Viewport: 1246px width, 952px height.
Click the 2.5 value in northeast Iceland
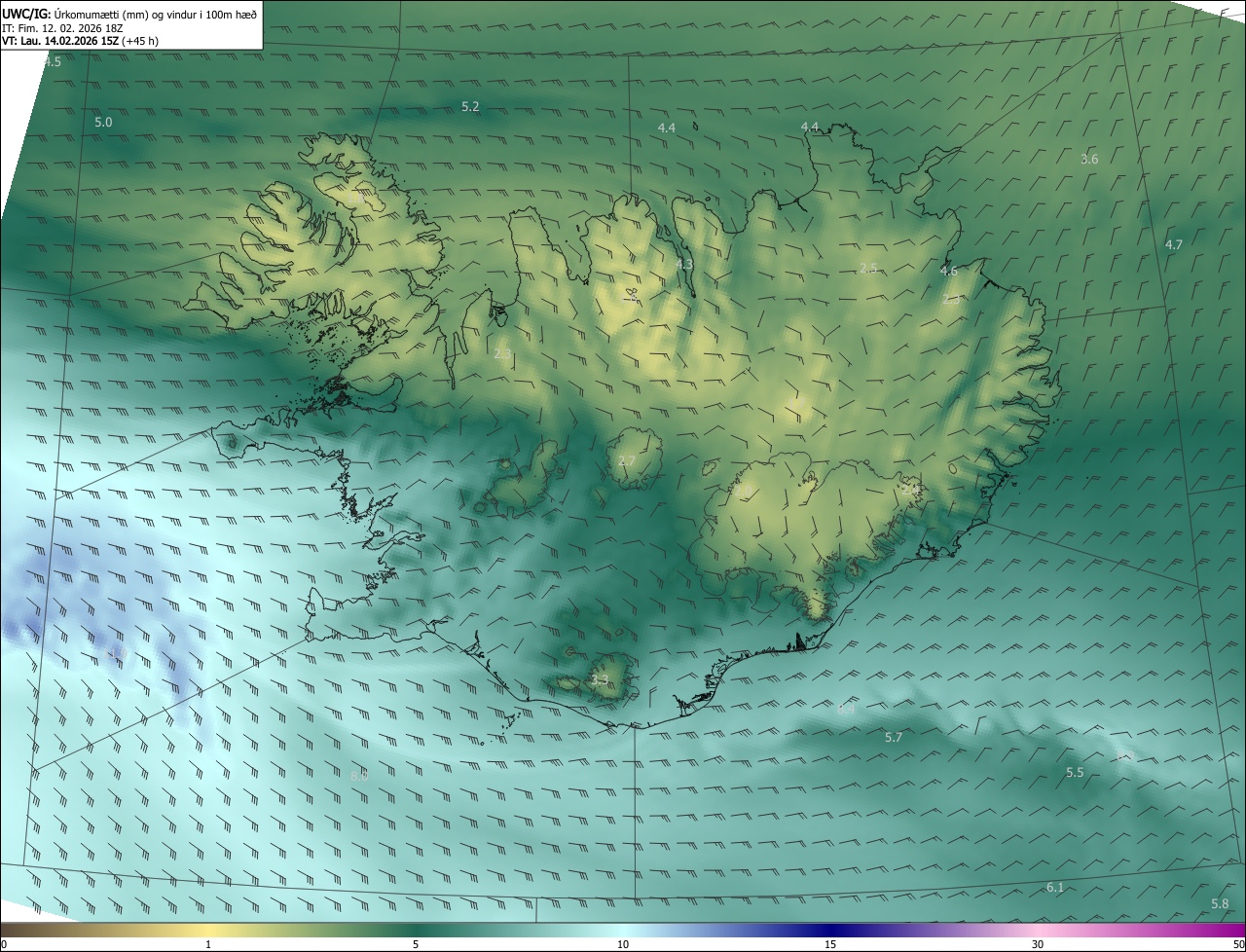point(868,268)
